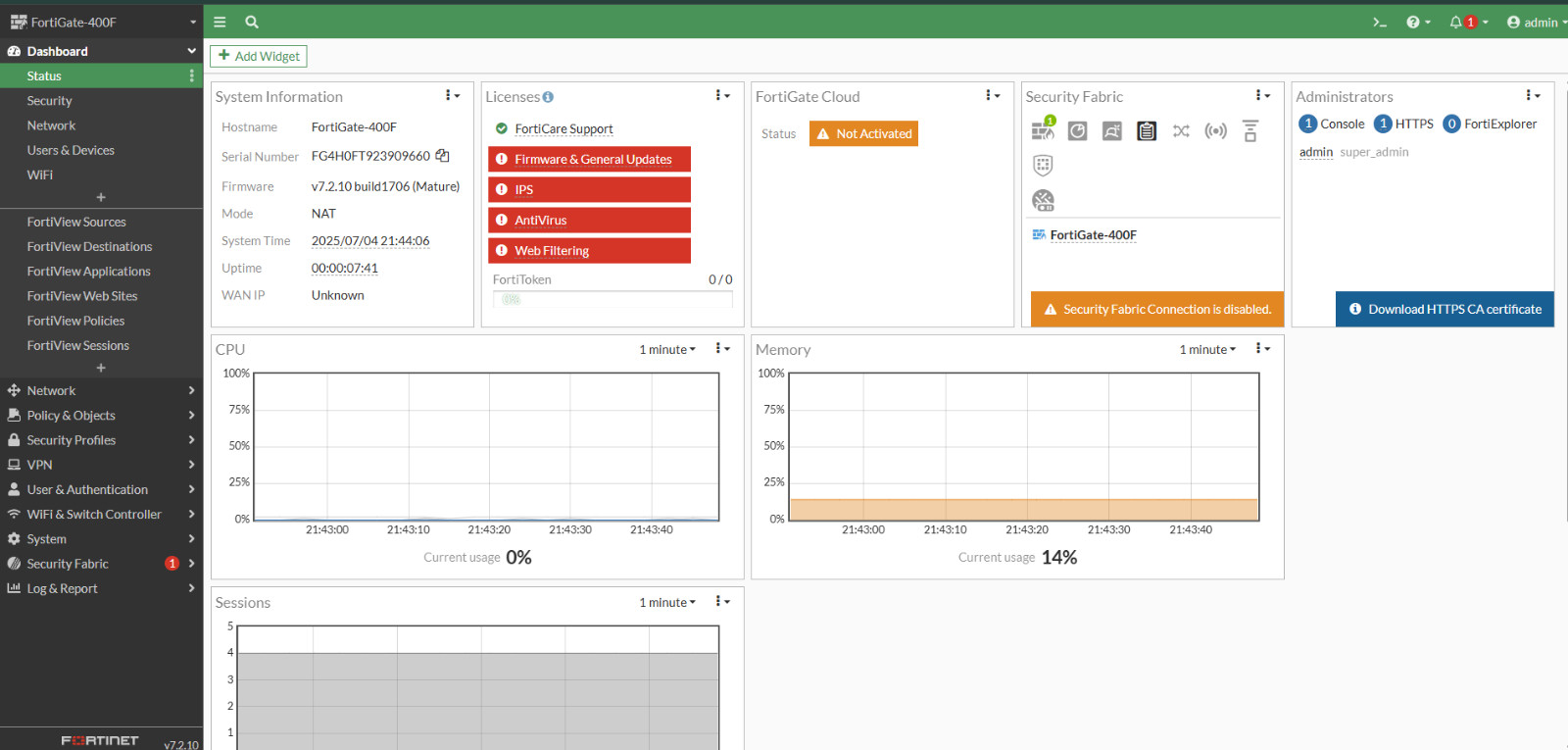Open Licenses widget options menu
The width and height of the screenshot is (1568, 750).
722,96
